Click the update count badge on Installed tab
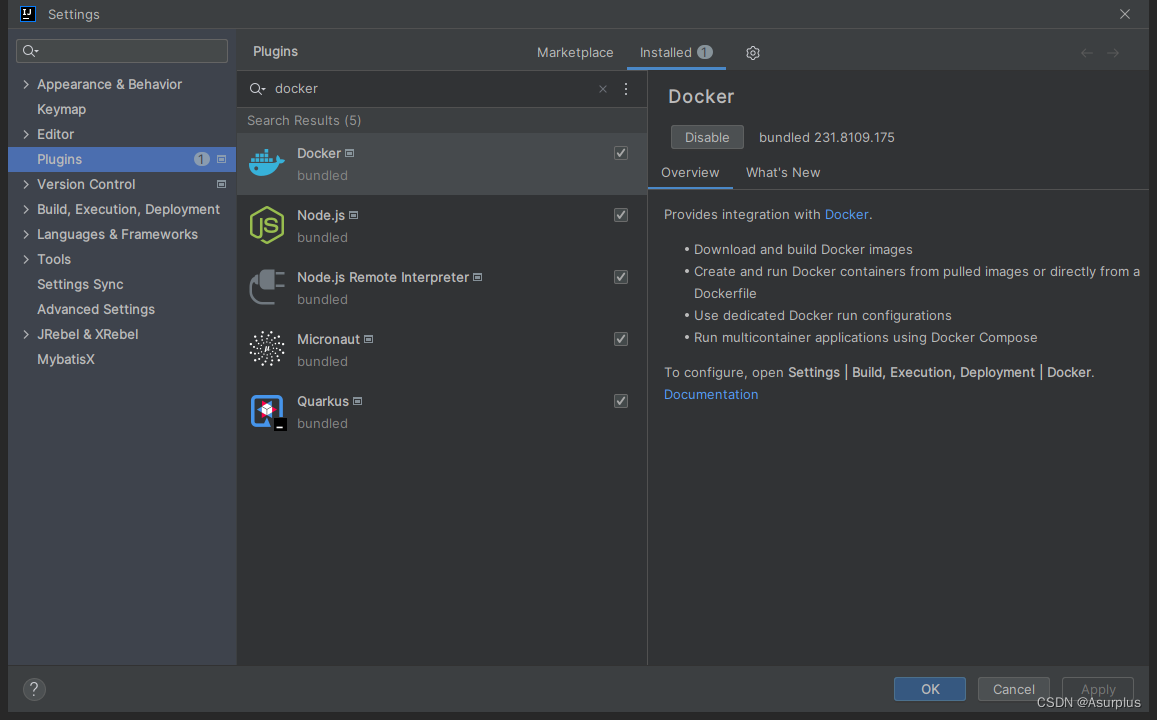Image resolution: width=1157 pixels, height=720 pixels. click(x=705, y=52)
